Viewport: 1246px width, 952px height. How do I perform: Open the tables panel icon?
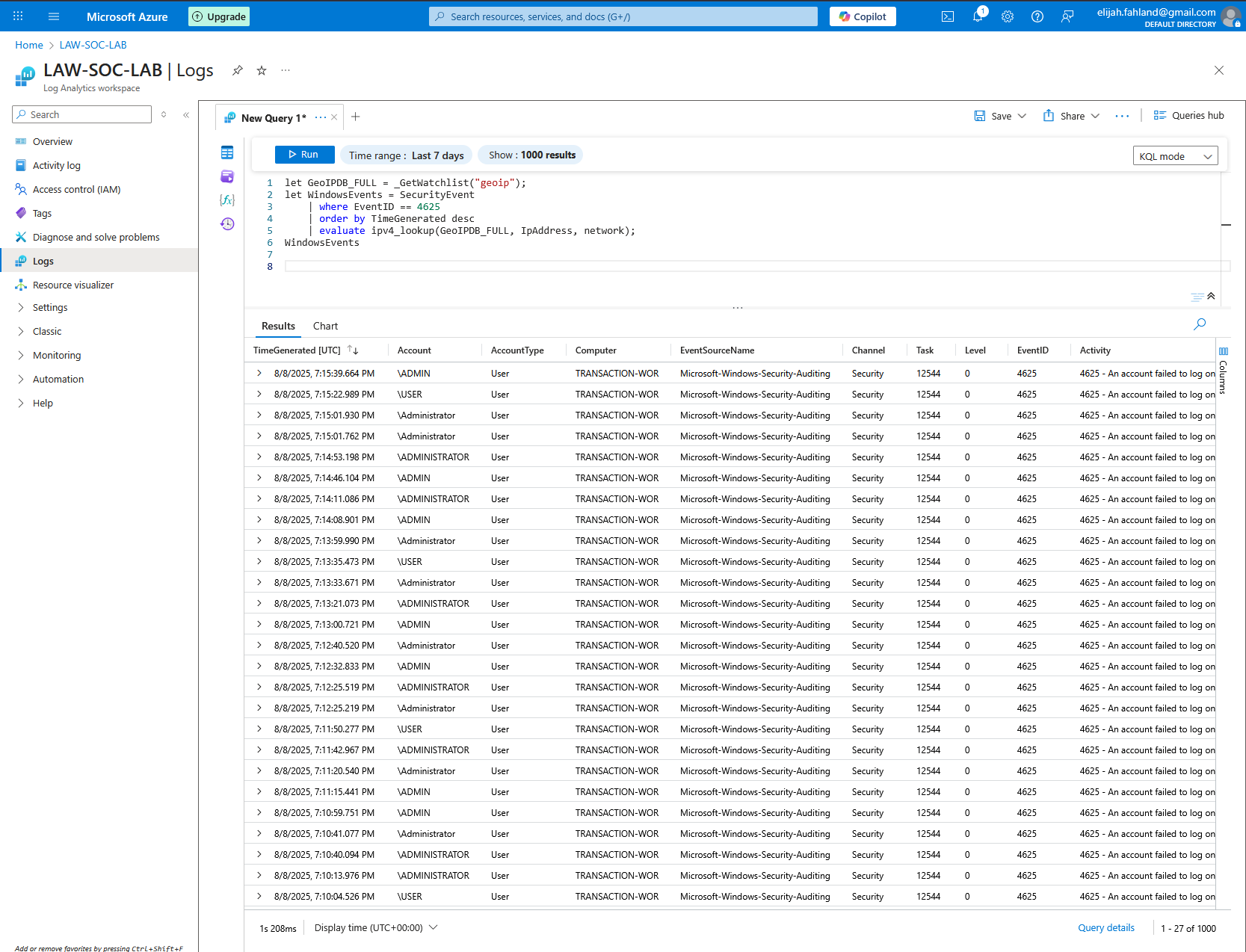click(x=227, y=152)
